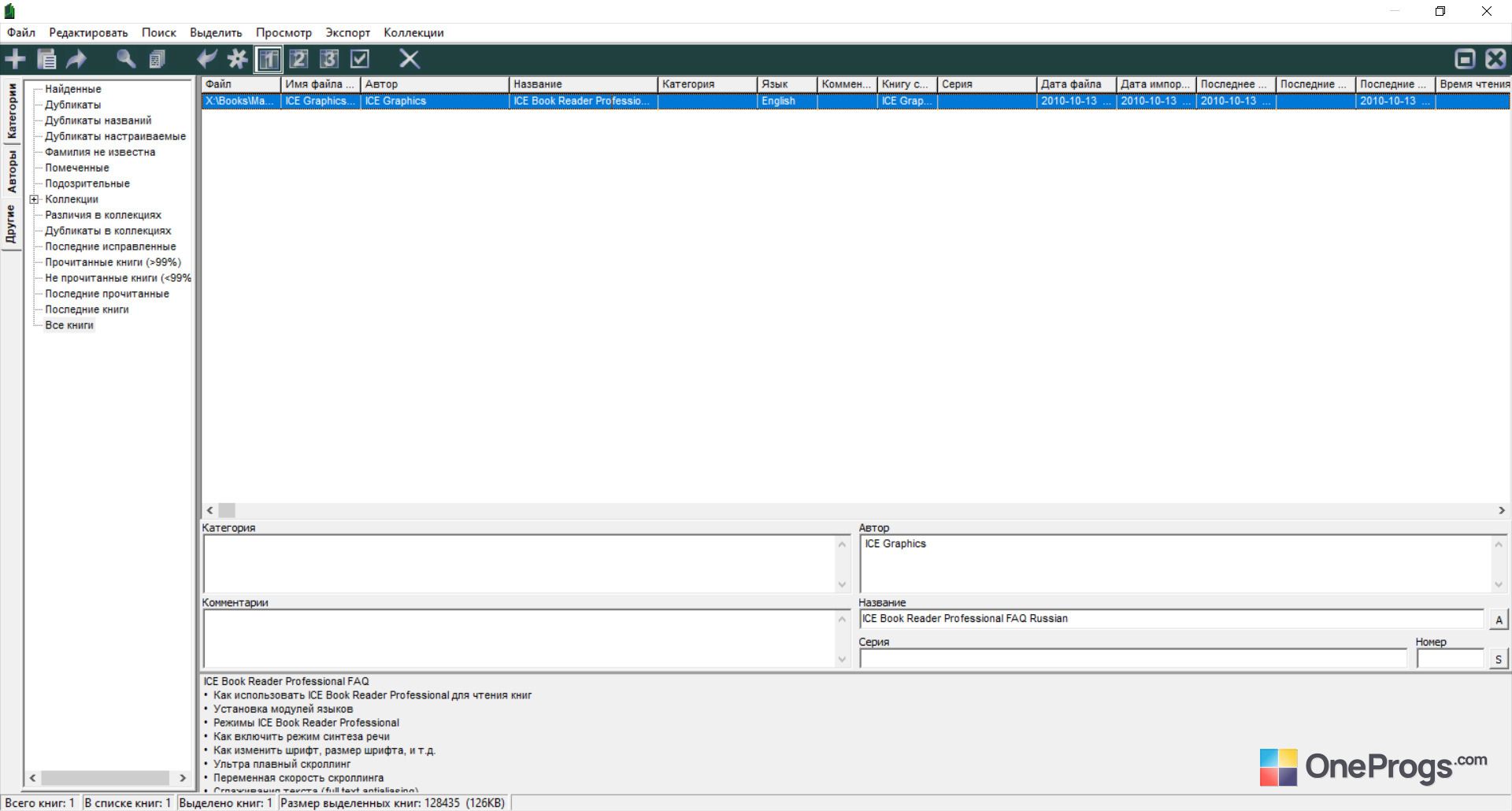This screenshot has width=1512, height=811.
Task: Switch to layout view 3
Action: (x=329, y=59)
